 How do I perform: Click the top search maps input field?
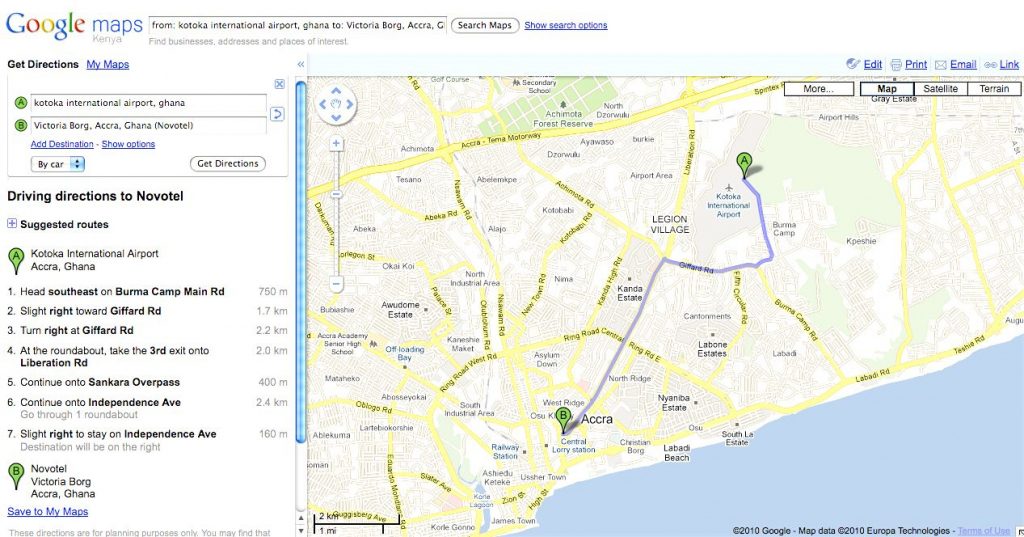pos(297,25)
